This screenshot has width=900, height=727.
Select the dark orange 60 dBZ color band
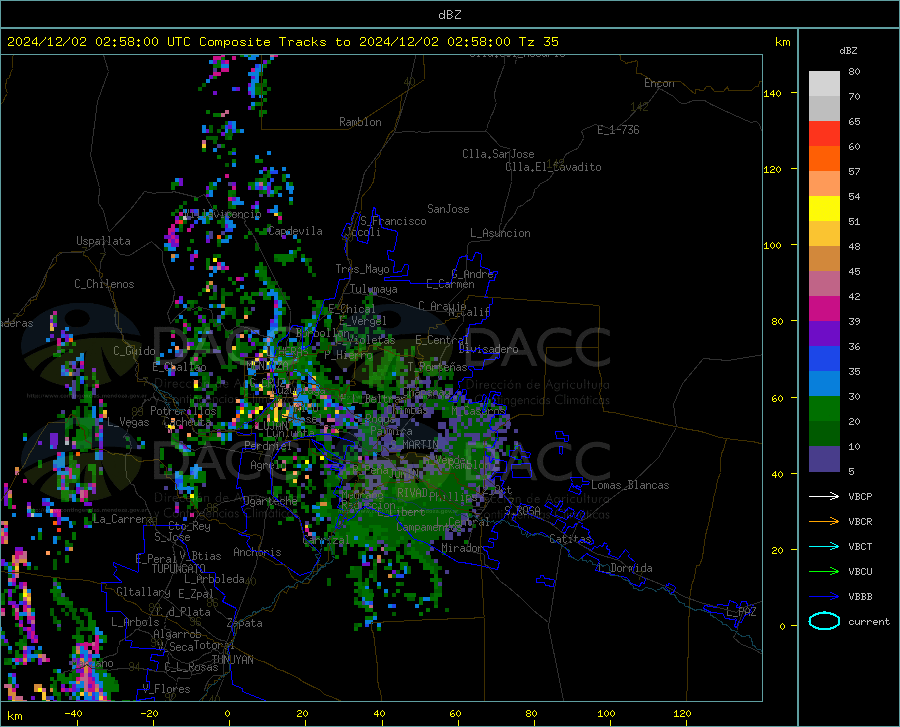point(824,159)
